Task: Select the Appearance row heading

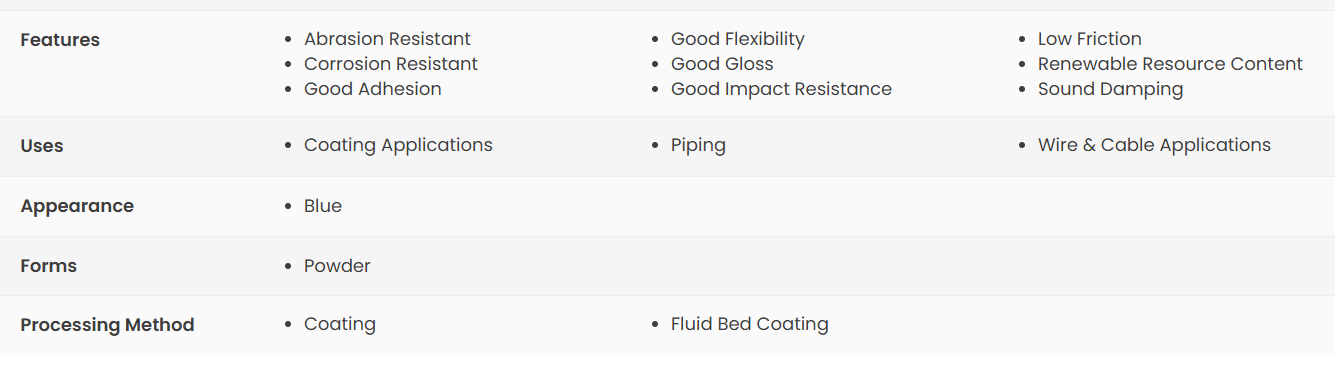Action: (x=77, y=206)
